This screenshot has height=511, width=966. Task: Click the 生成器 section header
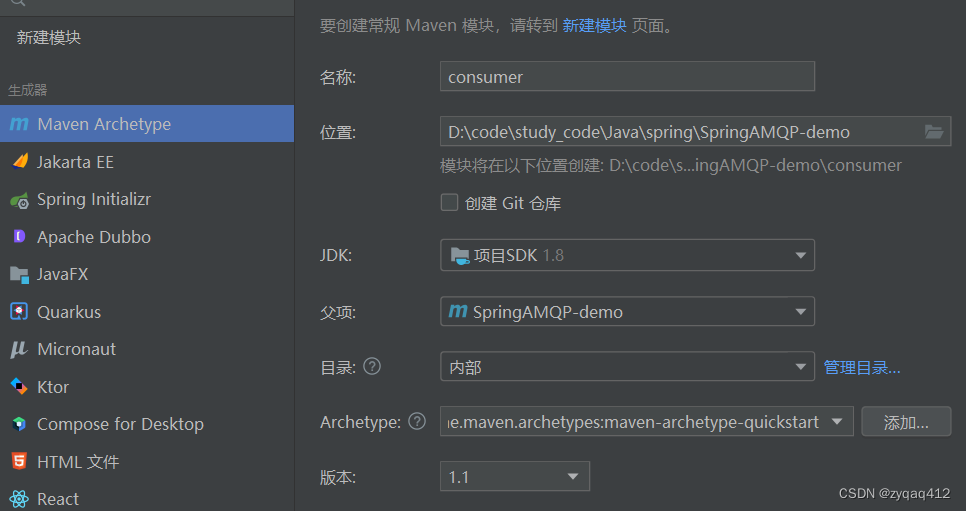pyautogui.click(x=27, y=90)
